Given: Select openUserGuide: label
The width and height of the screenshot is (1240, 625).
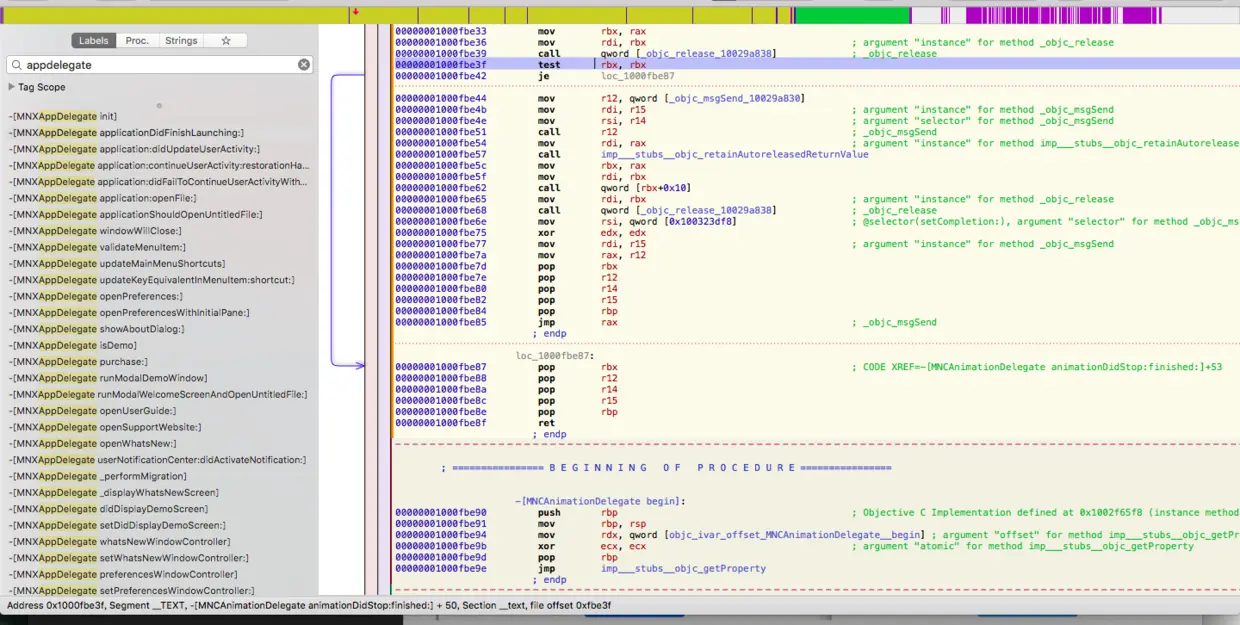Looking at the screenshot, I should coord(92,411).
